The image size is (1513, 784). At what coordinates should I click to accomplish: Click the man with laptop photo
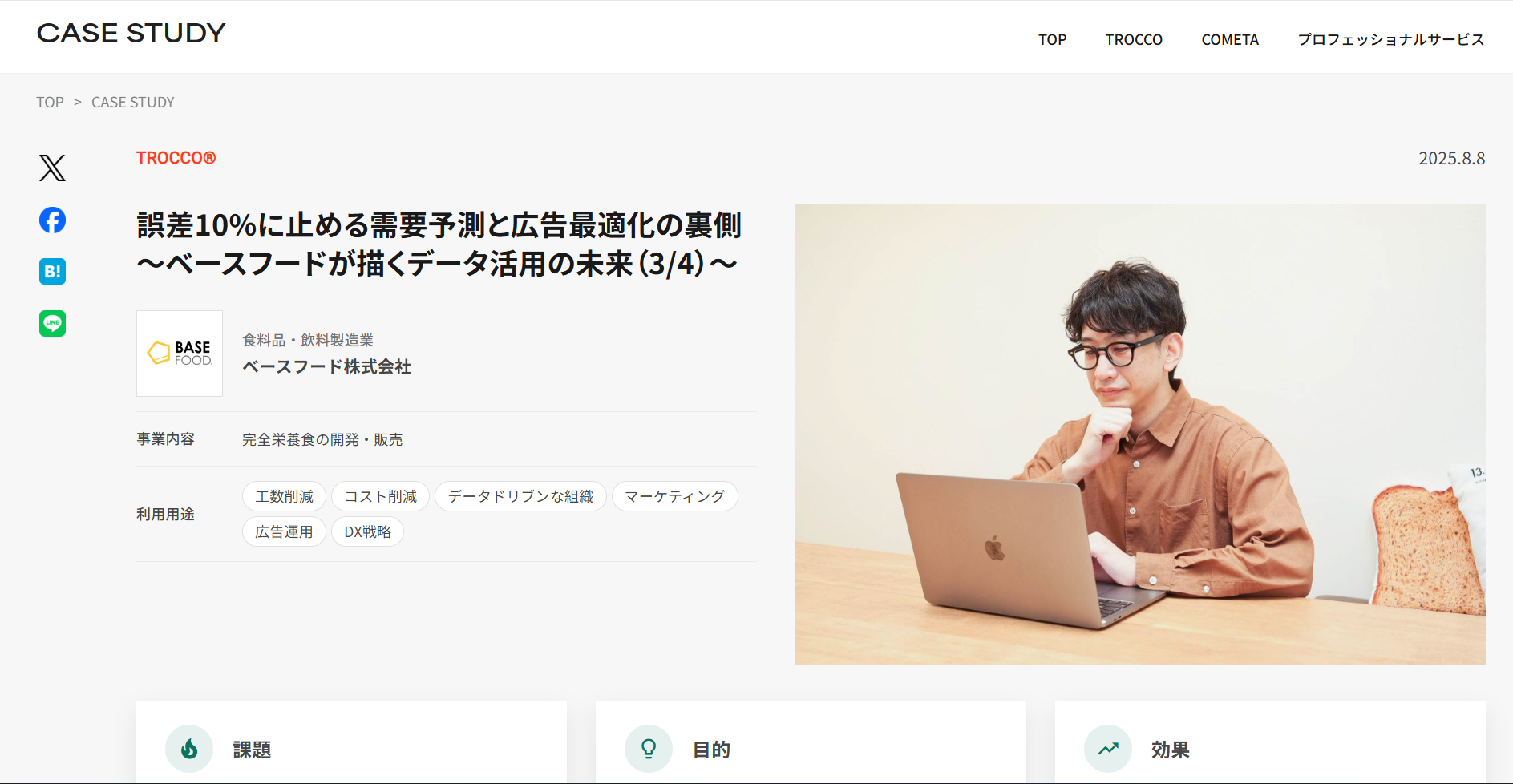point(1140,434)
